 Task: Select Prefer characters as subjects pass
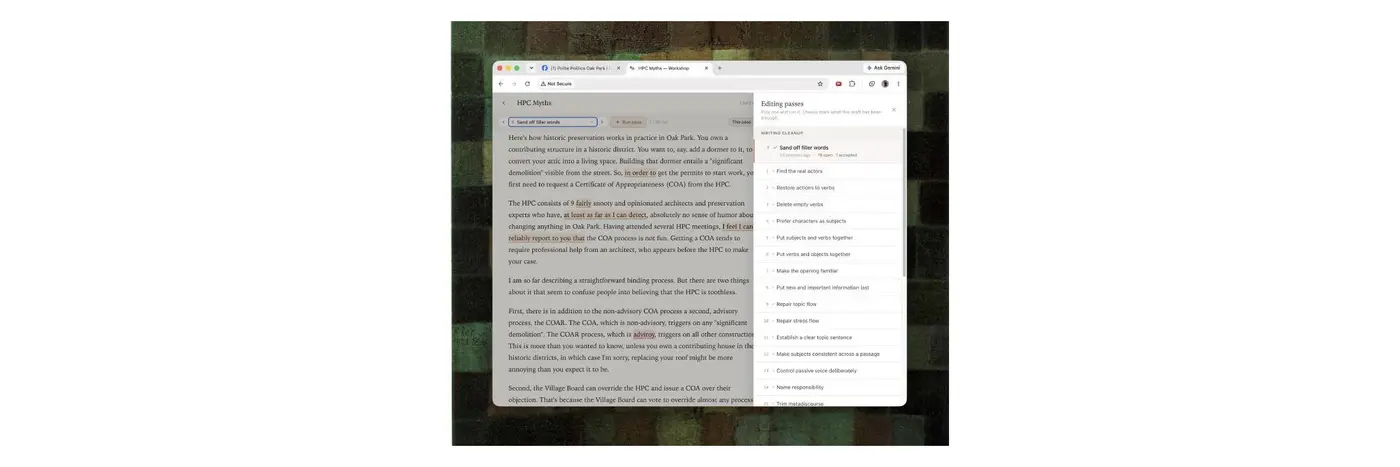tap(829, 221)
